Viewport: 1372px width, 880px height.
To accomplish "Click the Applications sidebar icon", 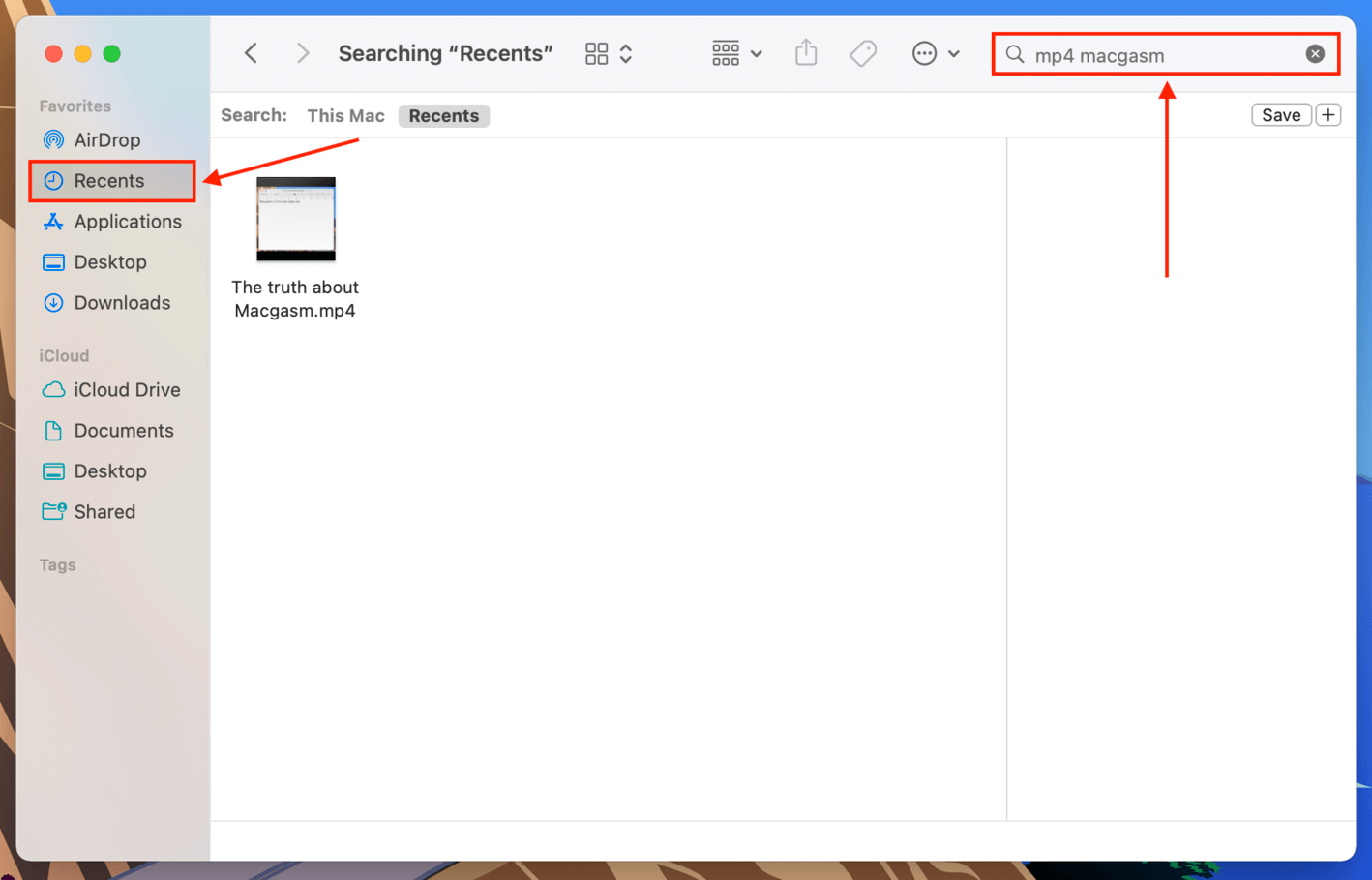I will click(53, 222).
